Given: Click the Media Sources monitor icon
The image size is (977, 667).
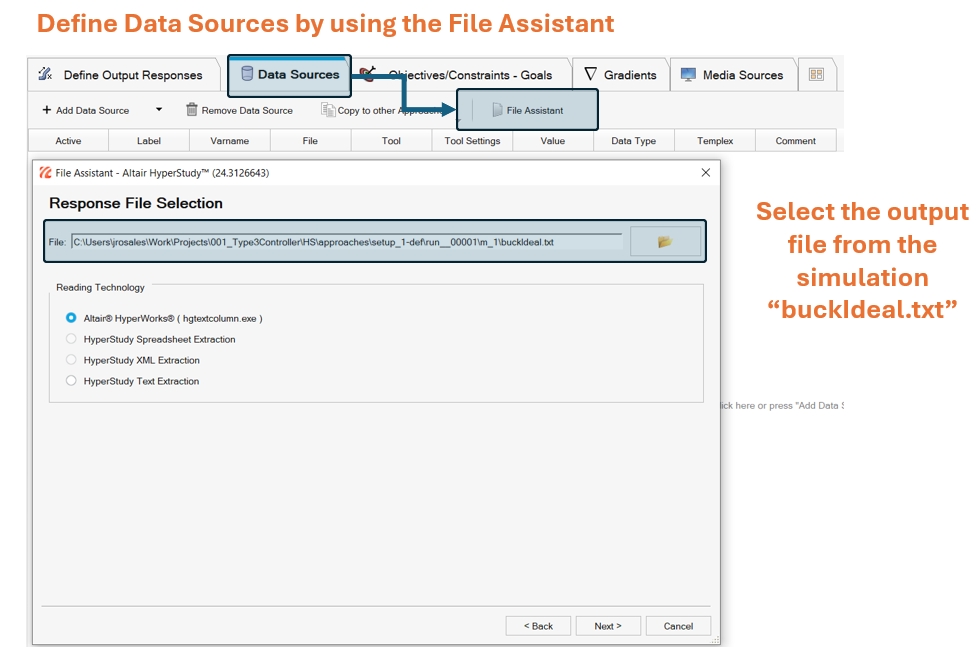Looking at the screenshot, I should pyautogui.click(x=689, y=75).
